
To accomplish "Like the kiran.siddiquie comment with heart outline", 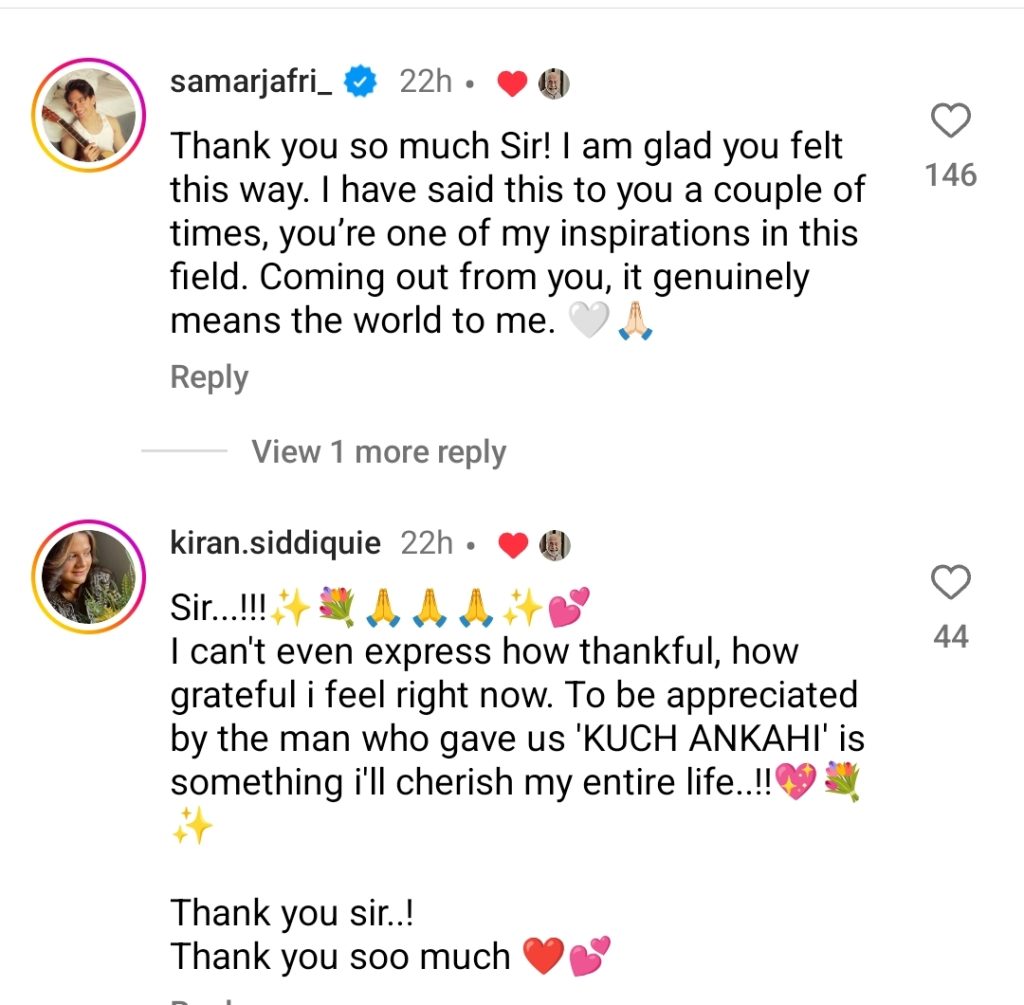I will coord(950,582).
